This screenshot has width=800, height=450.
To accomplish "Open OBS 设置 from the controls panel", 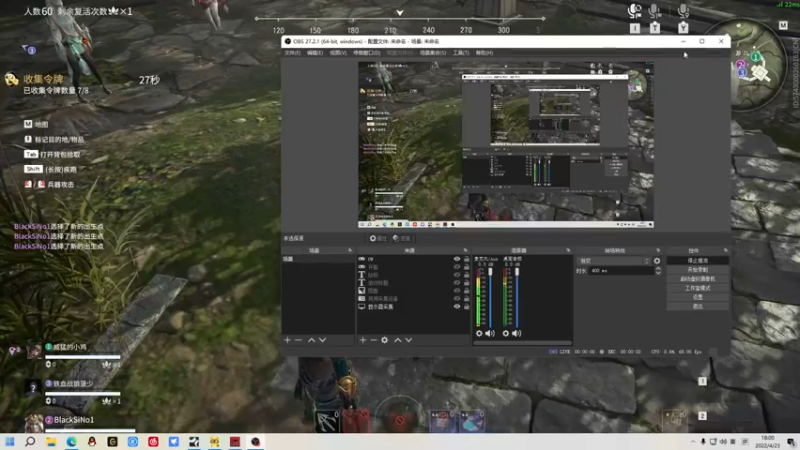I will pos(697,297).
